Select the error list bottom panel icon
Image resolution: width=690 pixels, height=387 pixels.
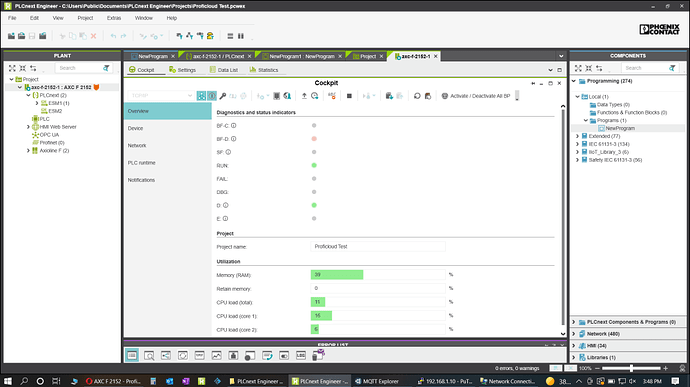[x=132, y=355]
